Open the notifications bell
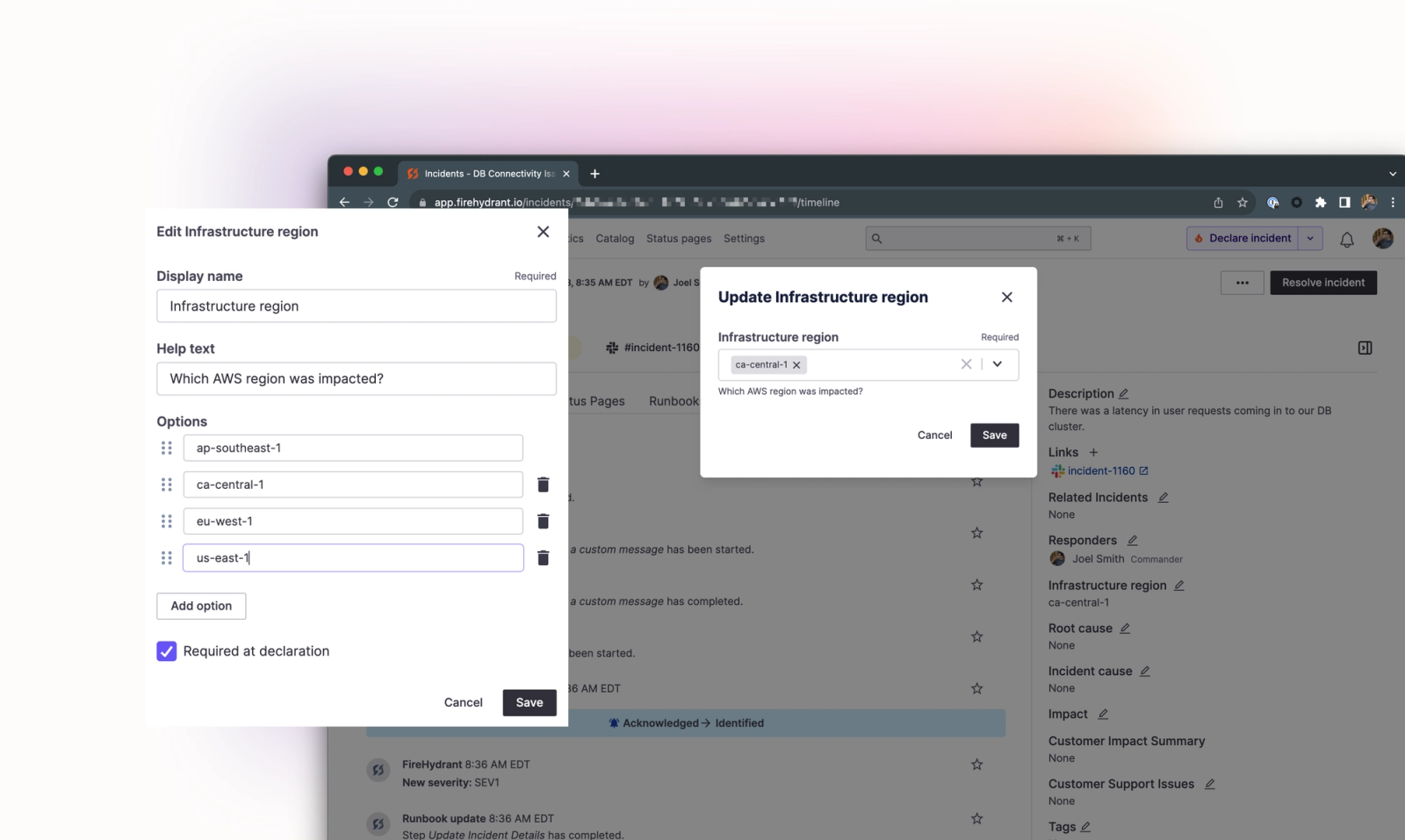Image resolution: width=1405 pixels, height=840 pixels. coord(1346,239)
